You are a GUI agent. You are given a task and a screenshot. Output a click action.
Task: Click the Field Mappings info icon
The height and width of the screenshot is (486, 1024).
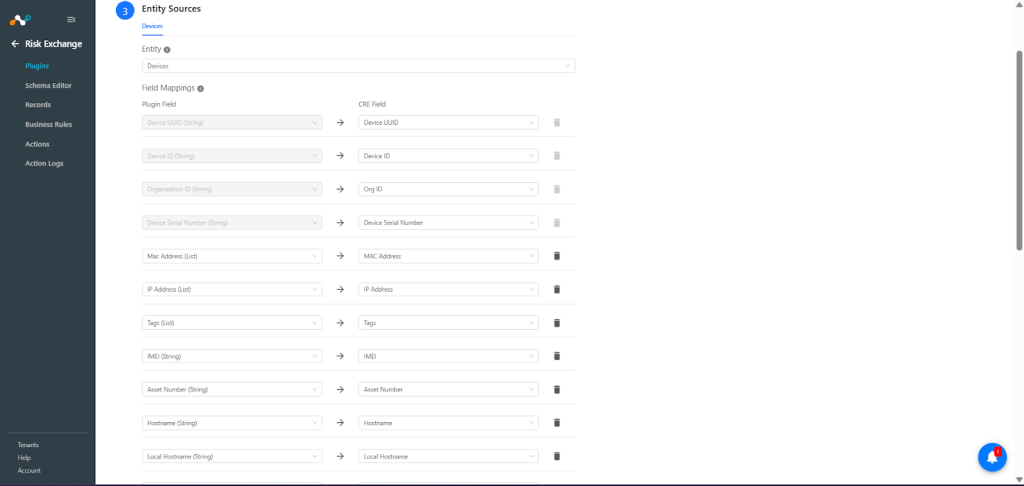coord(200,88)
